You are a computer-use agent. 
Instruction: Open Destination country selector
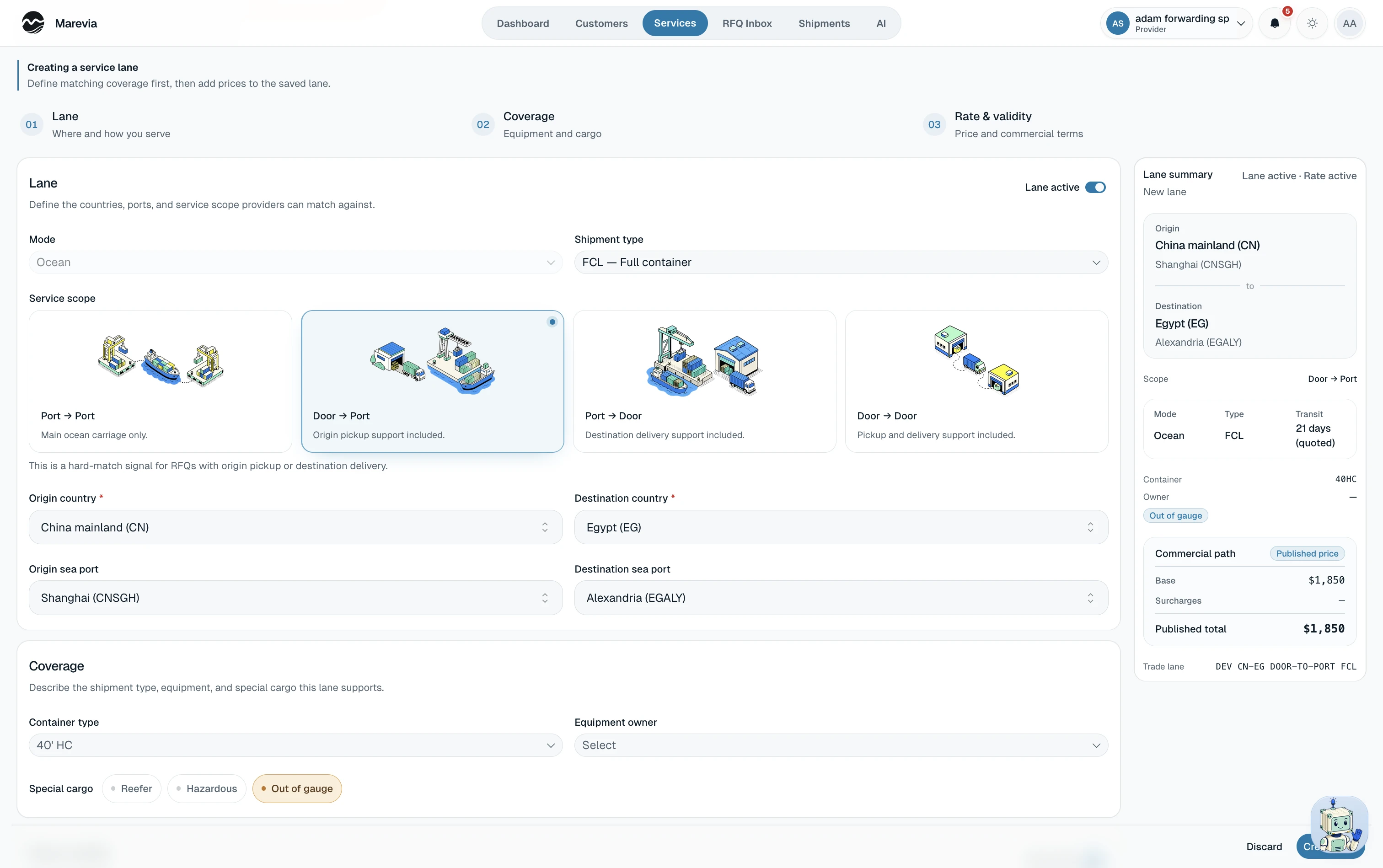point(841,527)
